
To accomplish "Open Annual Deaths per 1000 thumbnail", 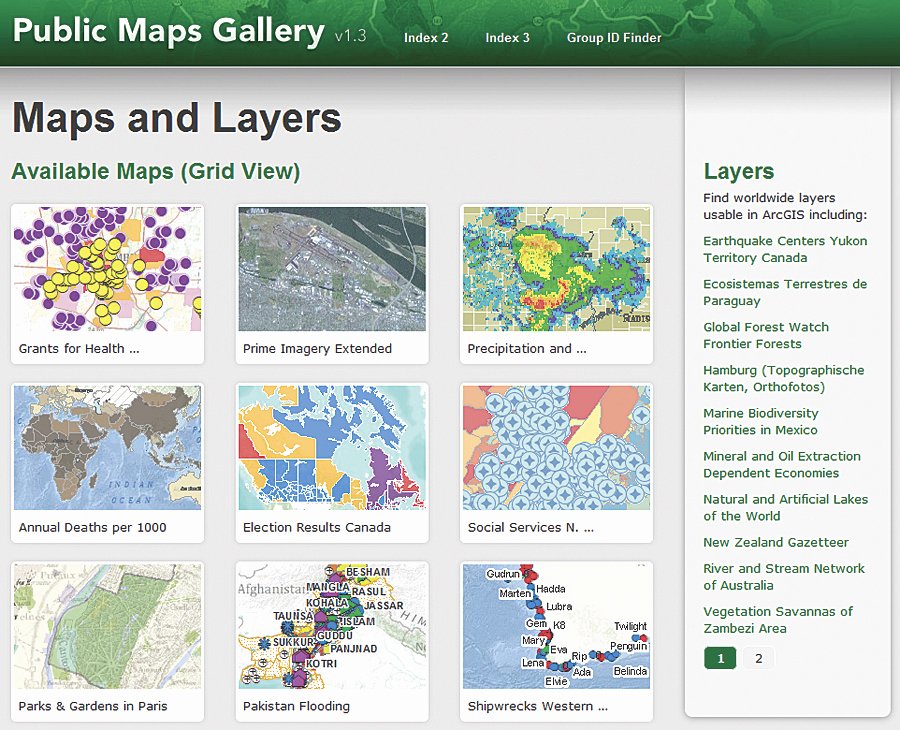I will coord(107,448).
